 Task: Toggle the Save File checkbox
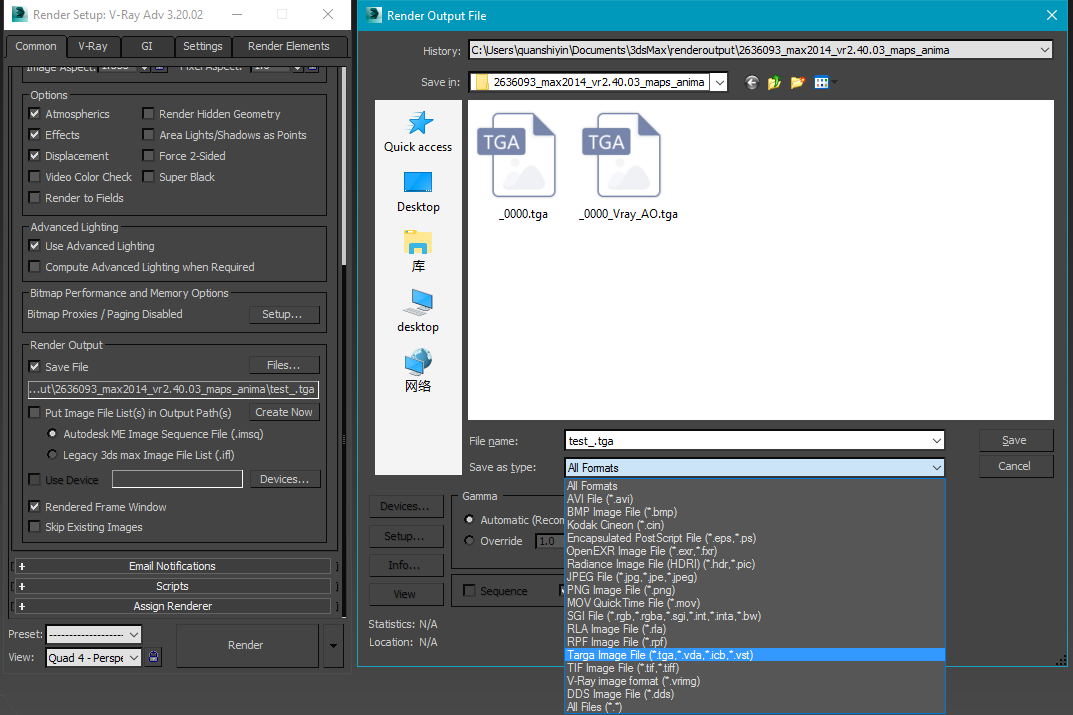click(x=34, y=367)
